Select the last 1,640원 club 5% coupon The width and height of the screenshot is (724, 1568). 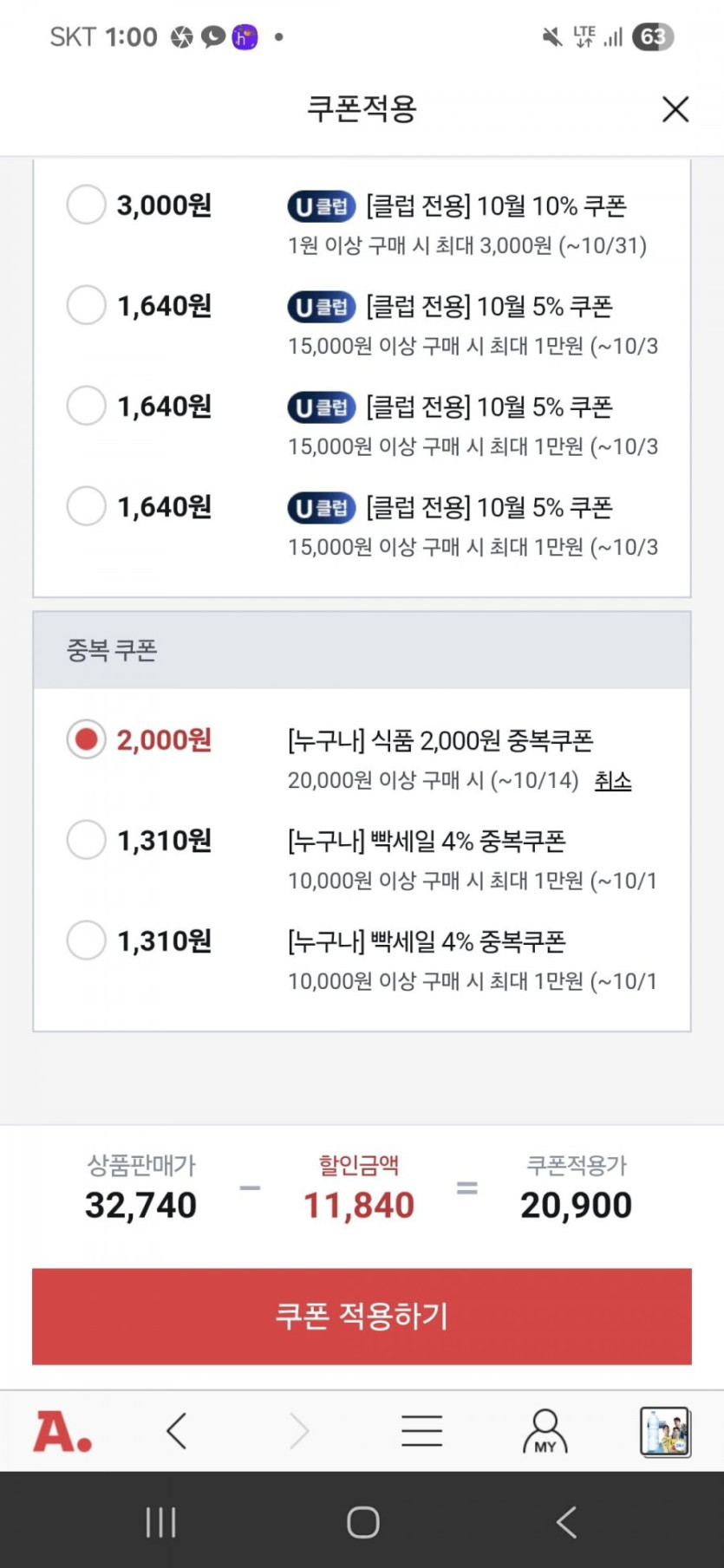click(x=86, y=506)
